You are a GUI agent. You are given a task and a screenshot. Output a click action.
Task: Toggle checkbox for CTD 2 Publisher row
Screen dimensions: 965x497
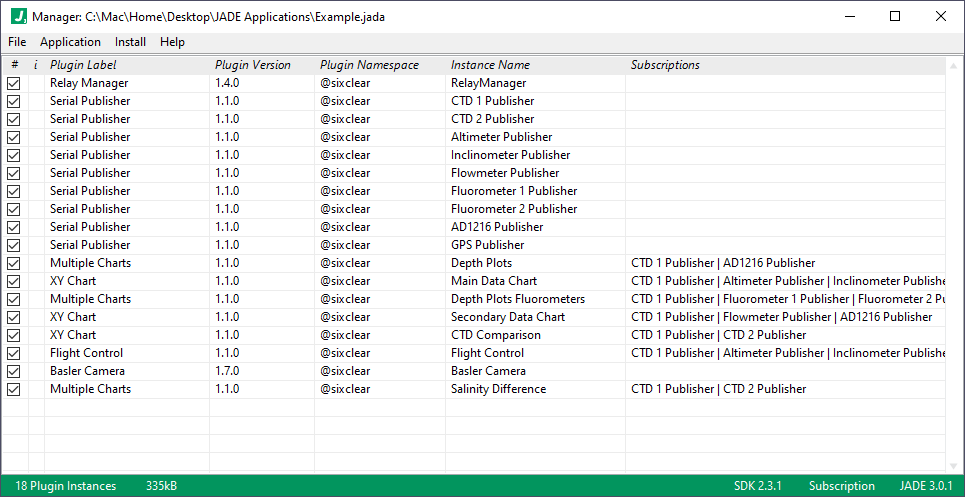click(x=14, y=119)
